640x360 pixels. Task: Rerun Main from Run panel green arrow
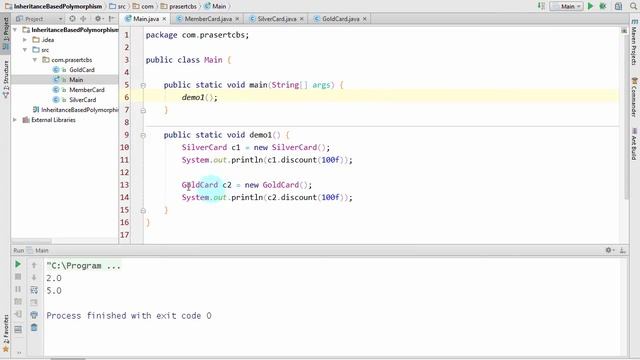18,264
